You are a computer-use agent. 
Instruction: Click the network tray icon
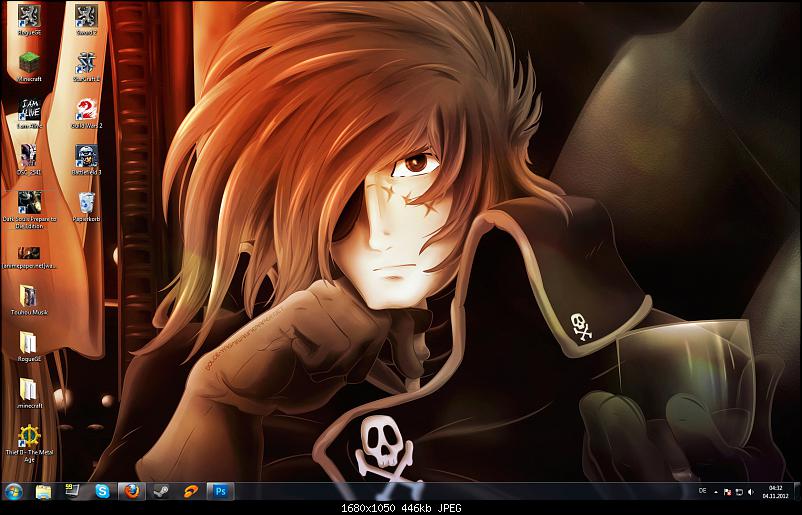click(739, 492)
